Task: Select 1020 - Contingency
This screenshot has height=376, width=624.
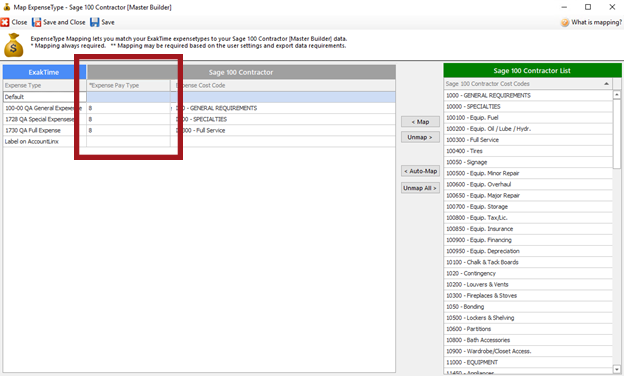Action: point(528,274)
